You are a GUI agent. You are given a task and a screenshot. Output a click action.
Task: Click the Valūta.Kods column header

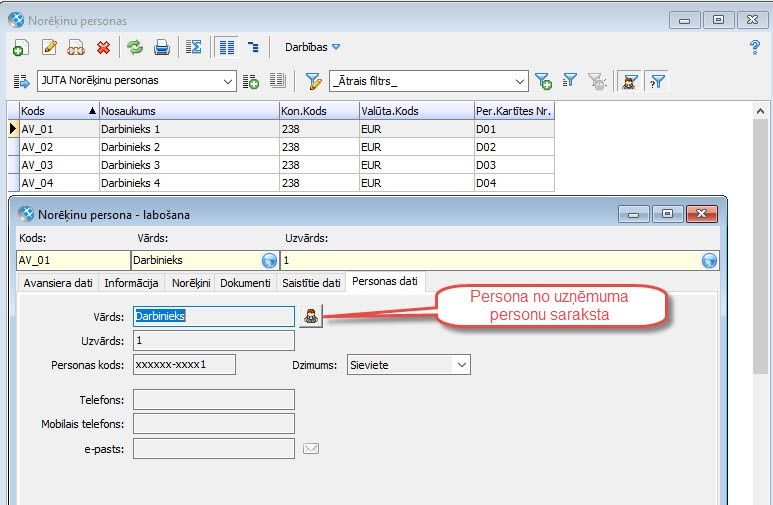tap(417, 111)
